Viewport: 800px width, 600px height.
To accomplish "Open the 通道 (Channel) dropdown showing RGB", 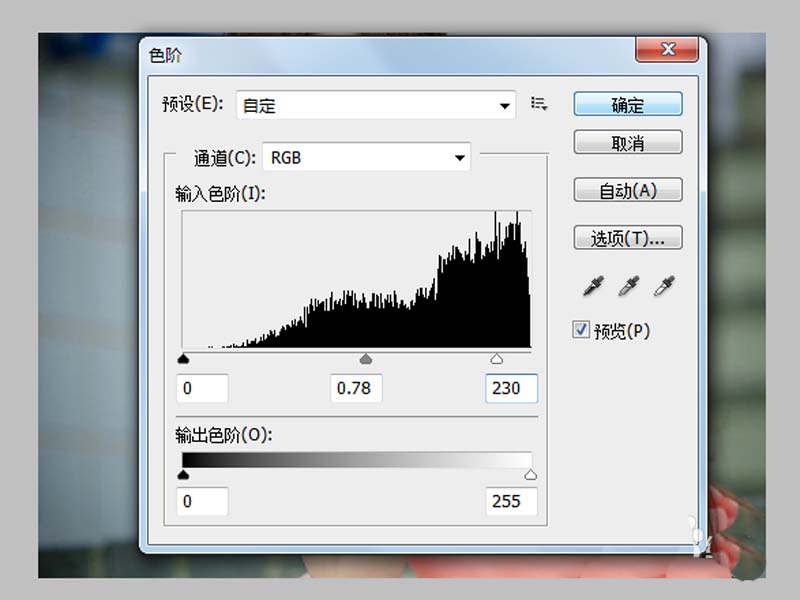I will pyautogui.click(x=365, y=157).
